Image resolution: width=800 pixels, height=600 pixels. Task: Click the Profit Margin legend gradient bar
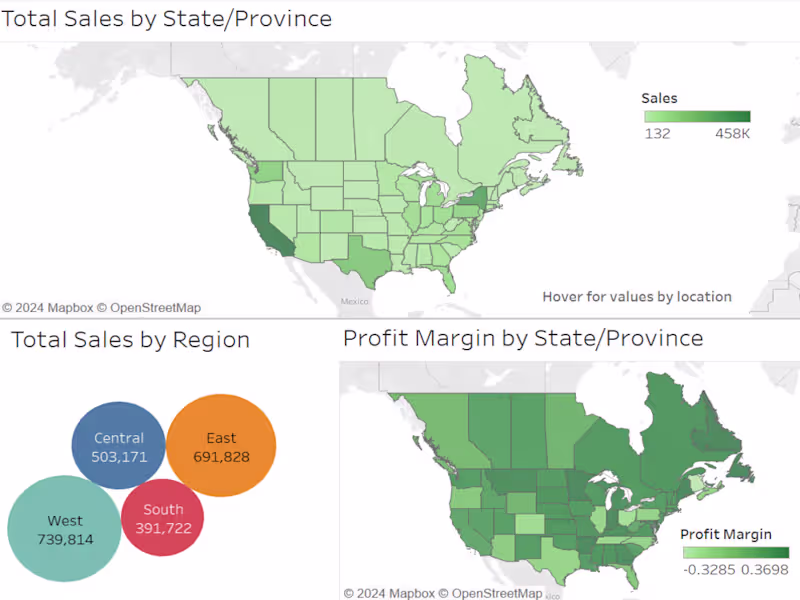coord(736,552)
